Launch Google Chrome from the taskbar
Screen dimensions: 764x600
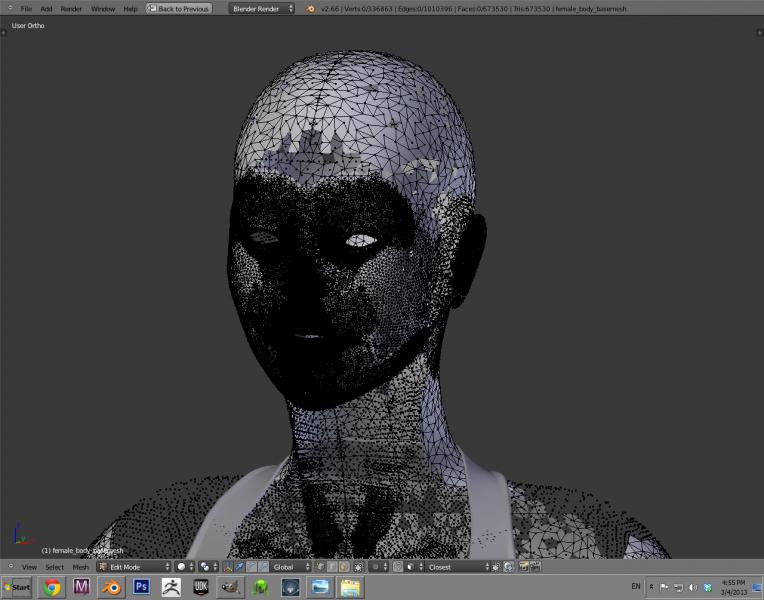point(51,587)
